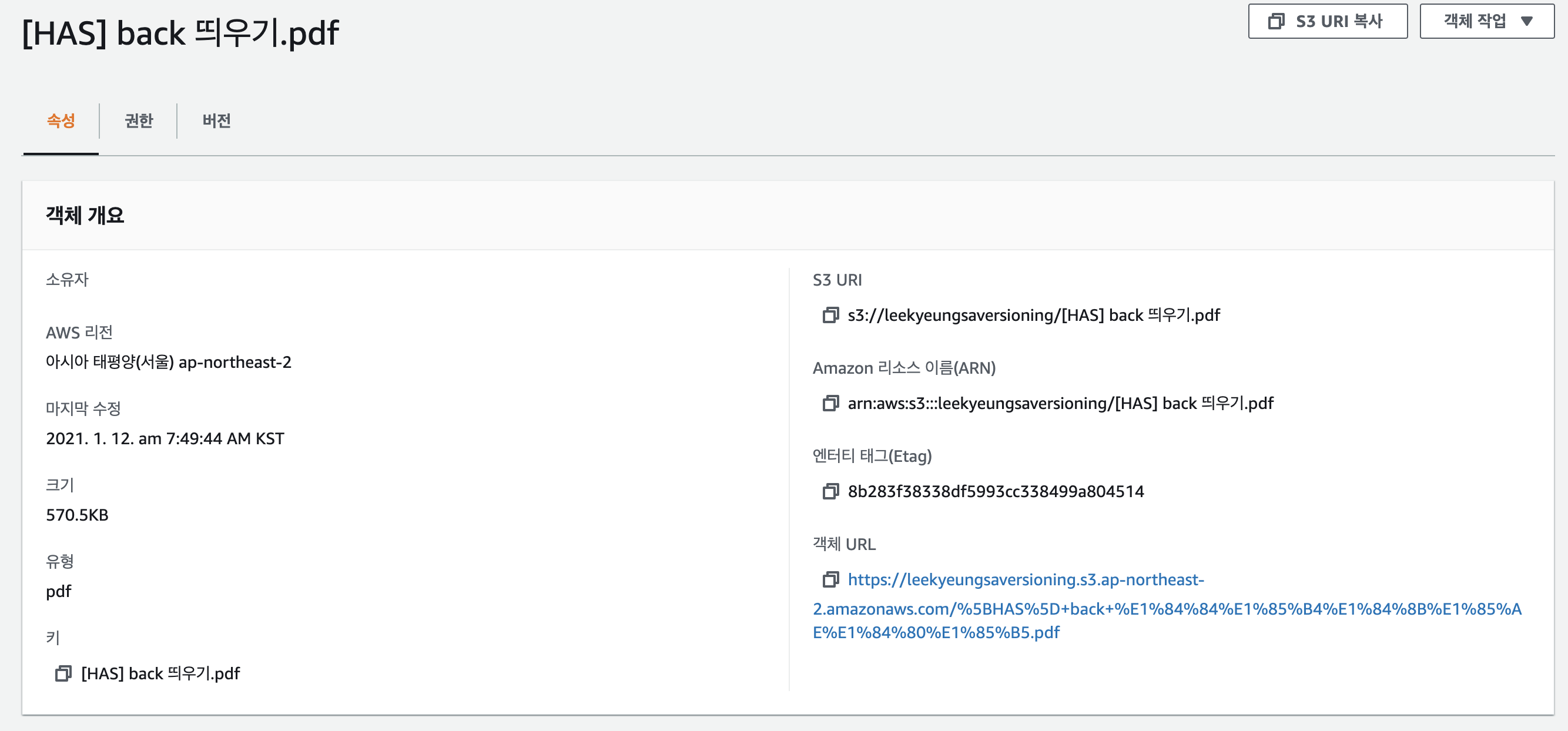Click the page title '[HAS] back 띄우기.pdf'

(181, 33)
